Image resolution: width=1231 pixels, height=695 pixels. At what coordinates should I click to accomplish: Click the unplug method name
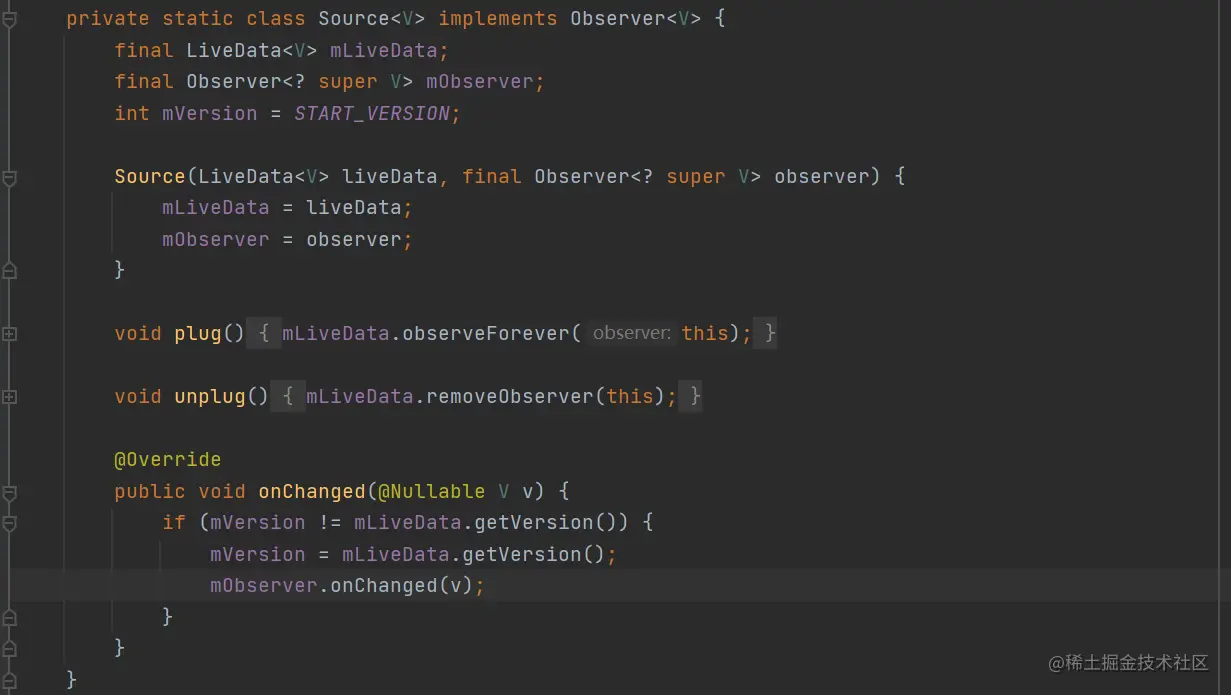tap(210, 397)
